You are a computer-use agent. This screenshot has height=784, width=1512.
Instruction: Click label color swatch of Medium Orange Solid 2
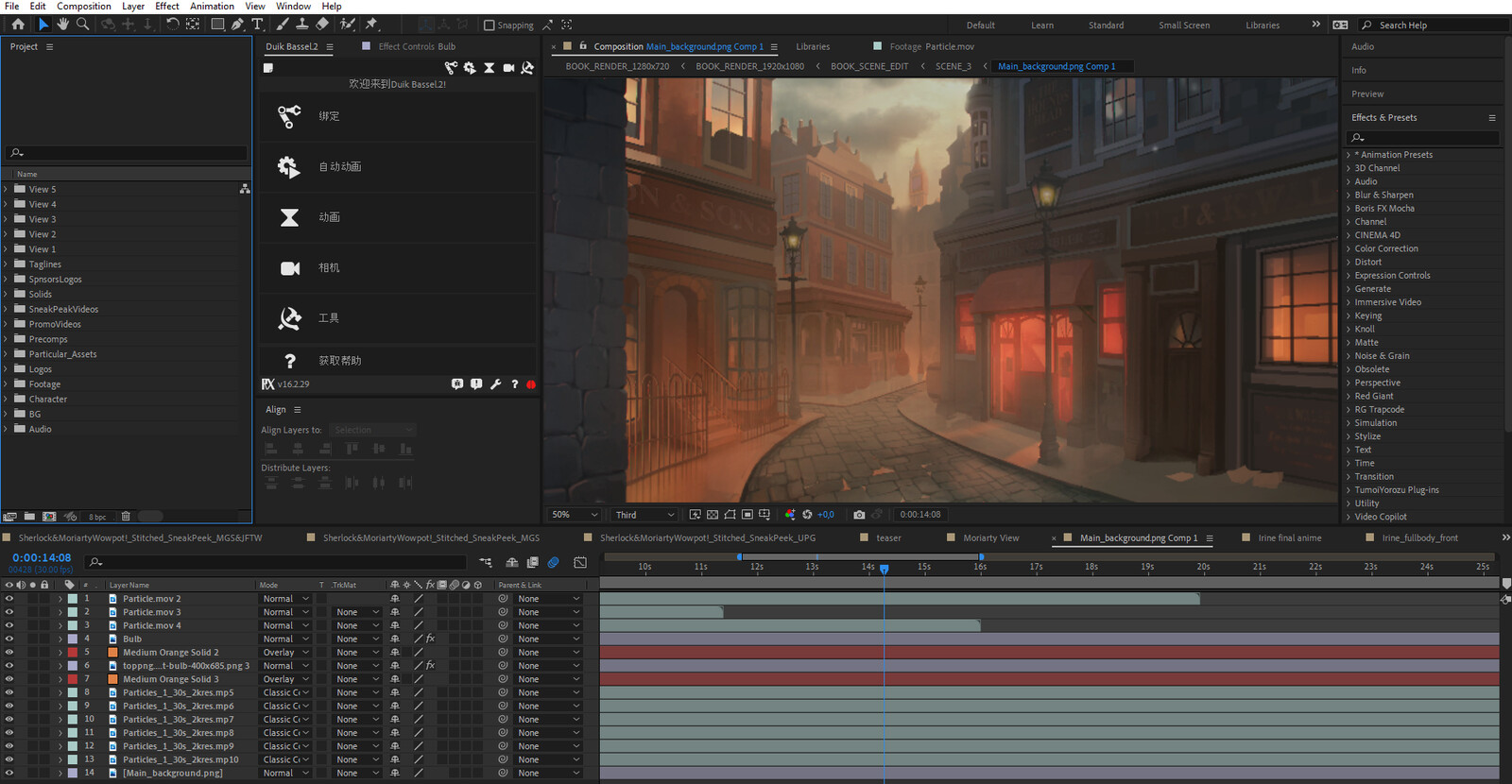click(73, 652)
